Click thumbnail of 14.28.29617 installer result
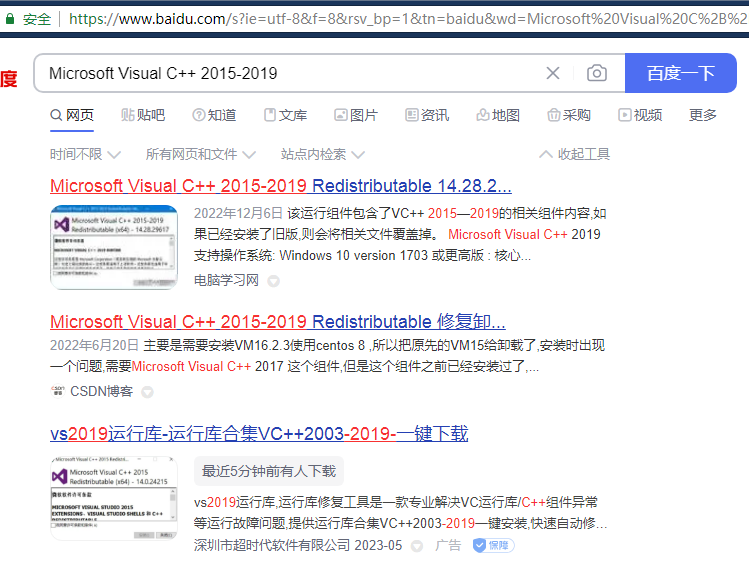749x568 pixels. point(114,247)
